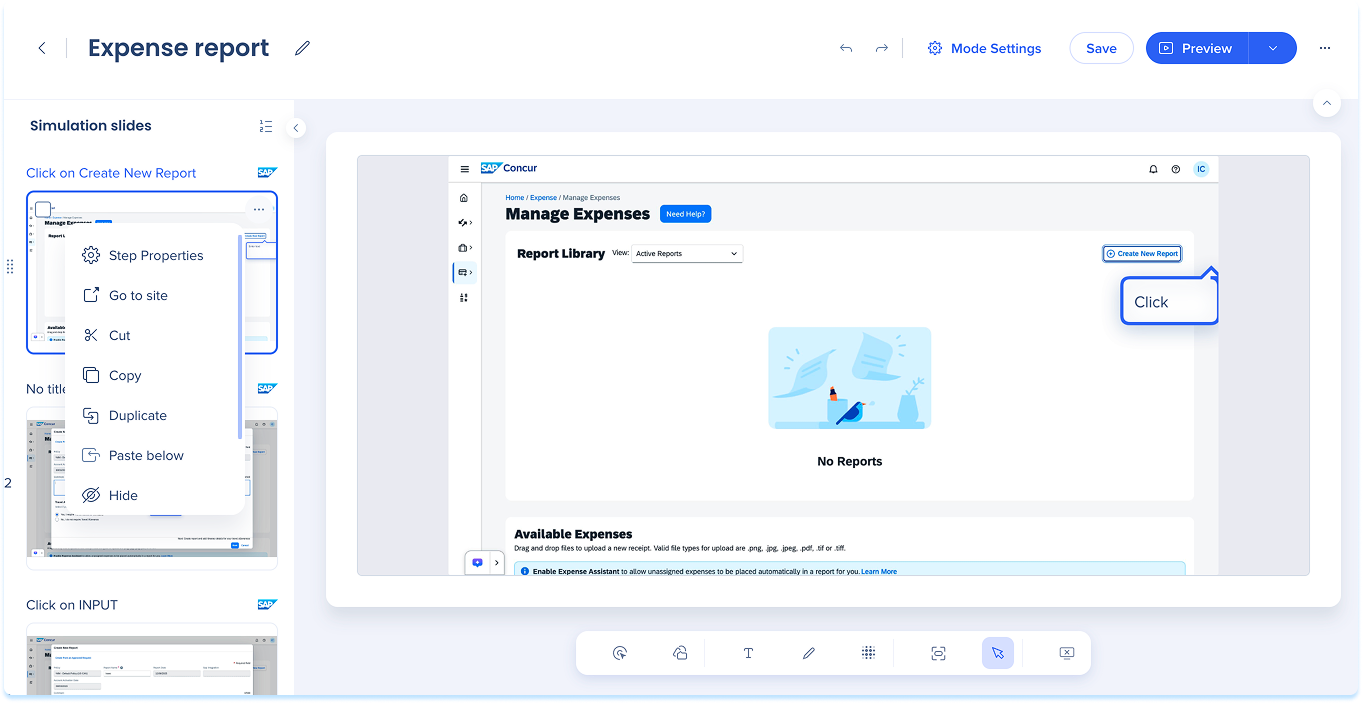This screenshot has height=703, width=1362.
Task: Click the Save button
Action: [x=1101, y=48]
